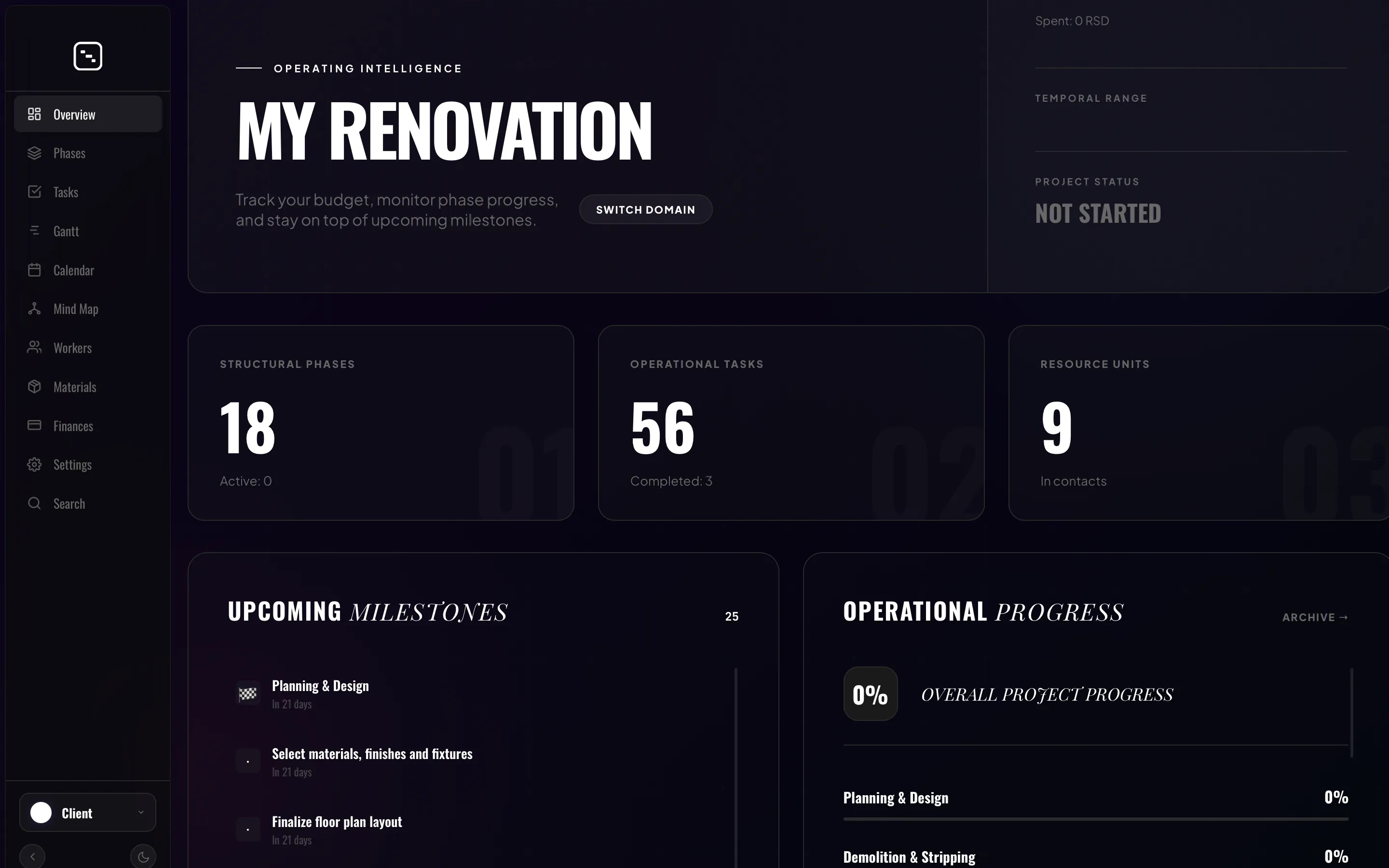Open the Materials section
This screenshot has width=1389, height=868.
coord(75,386)
